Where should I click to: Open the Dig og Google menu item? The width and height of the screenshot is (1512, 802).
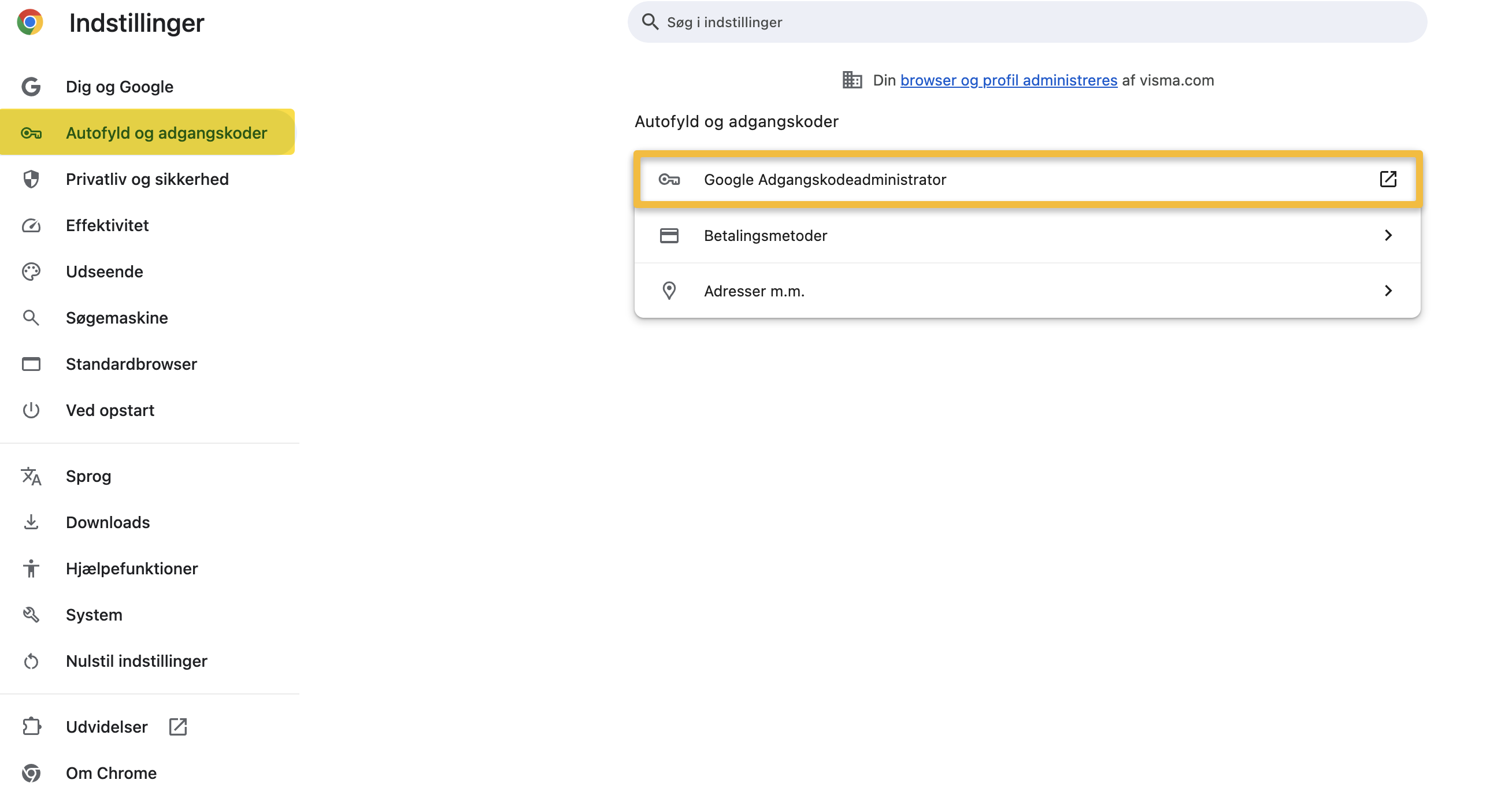click(119, 86)
